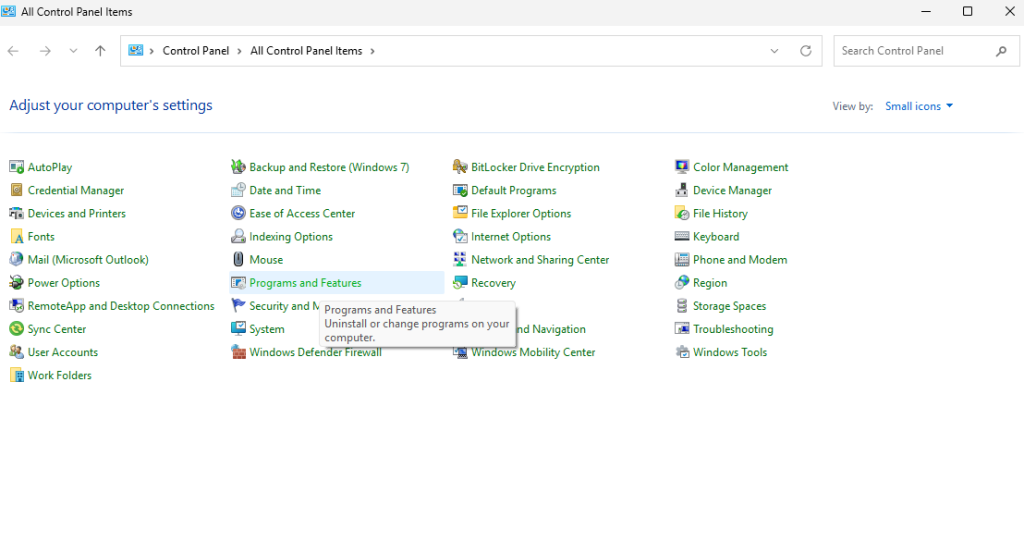Viewport: 1024px width, 542px height.
Task: Click the Work Folders icon
Action: (x=16, y=375)
